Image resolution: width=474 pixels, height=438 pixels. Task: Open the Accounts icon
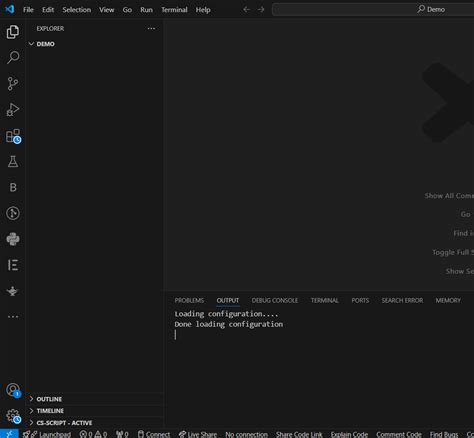pyautogui.click(x=13, y=390)
